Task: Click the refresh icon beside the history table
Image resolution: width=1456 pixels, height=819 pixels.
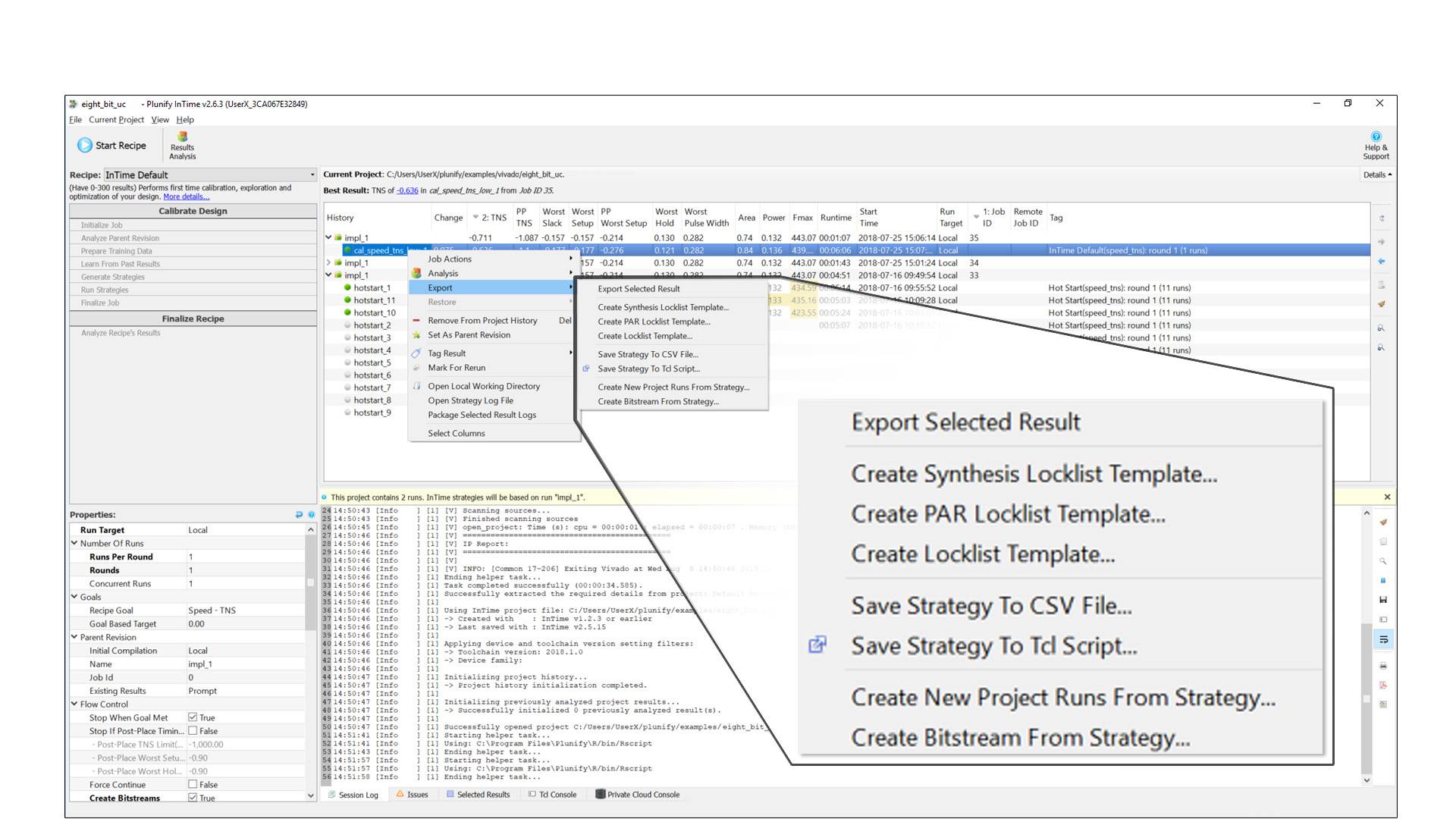Action: (x=1382, y=218)
